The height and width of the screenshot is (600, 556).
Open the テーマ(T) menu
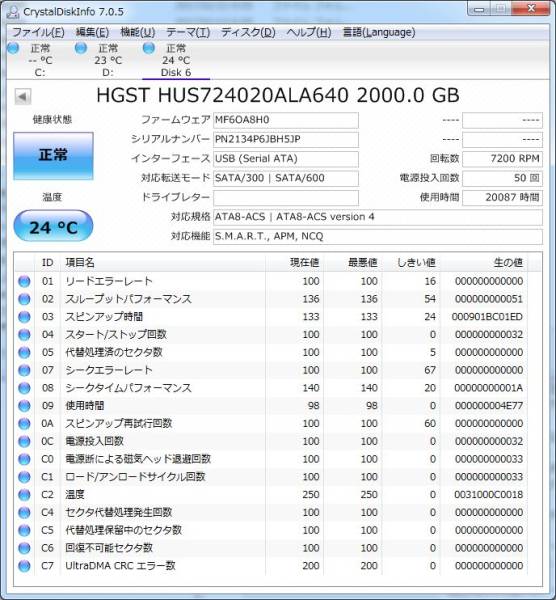coord(188,32)
